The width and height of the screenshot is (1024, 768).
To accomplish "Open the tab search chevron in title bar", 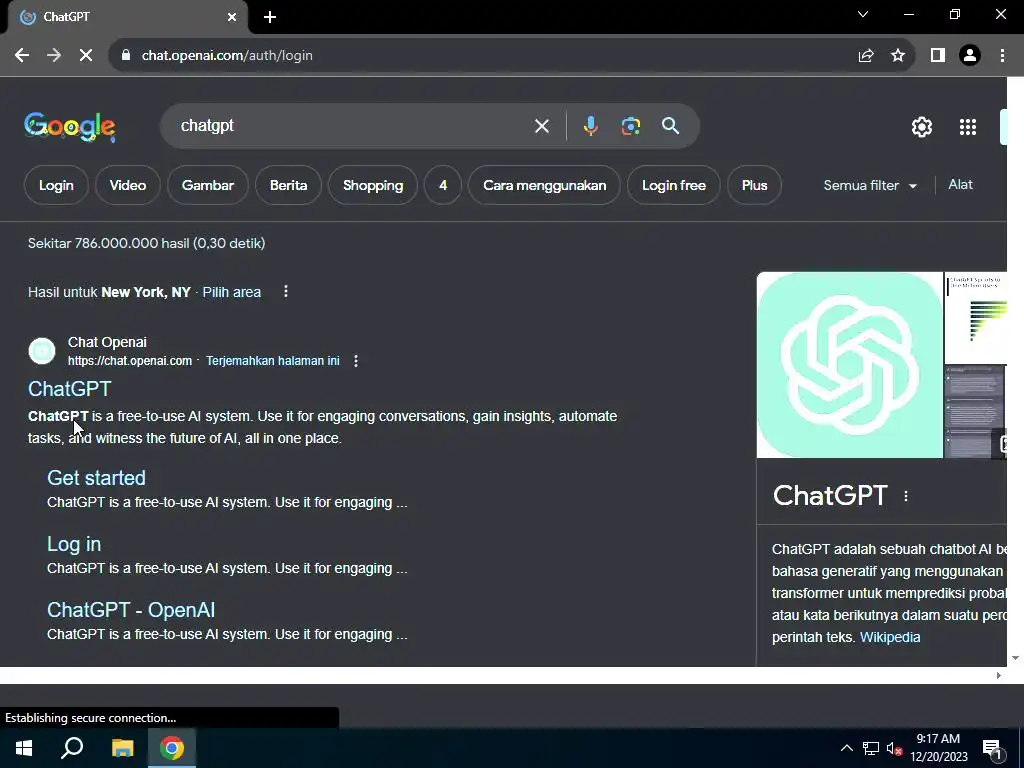I will (863, 14).
